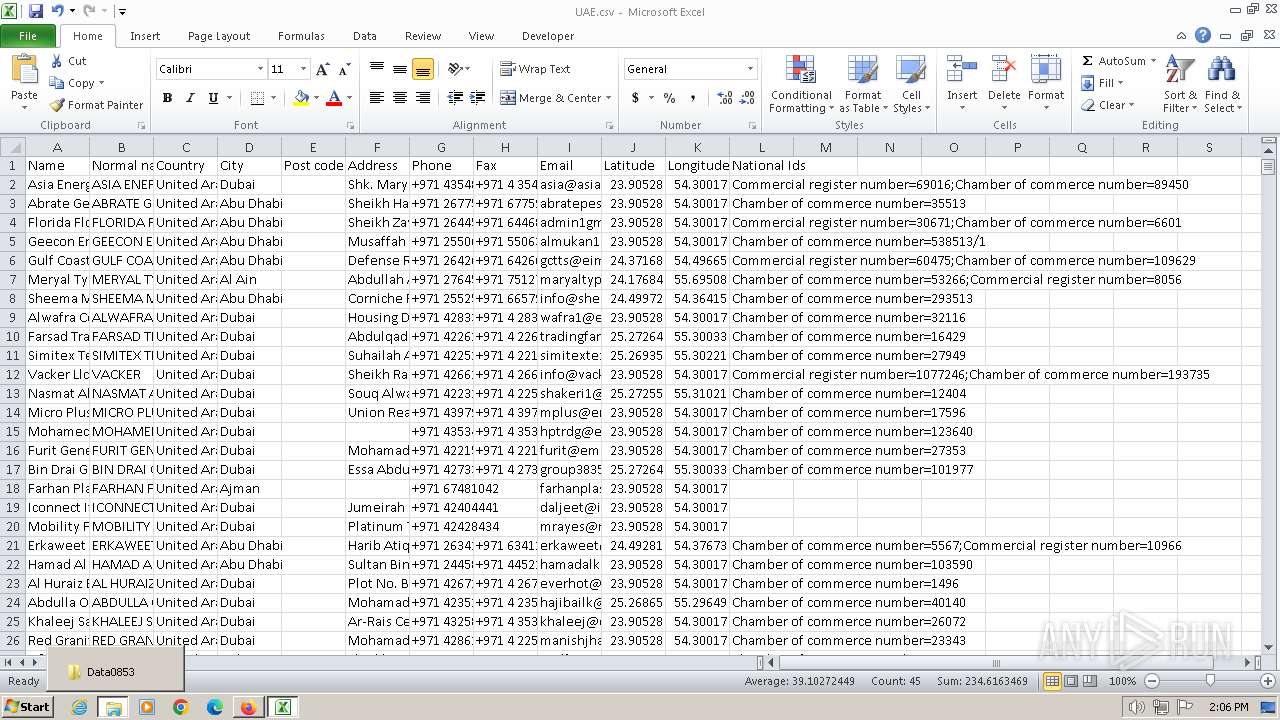
Task: Apply Accounting dollar format
Action: point(635,98)
